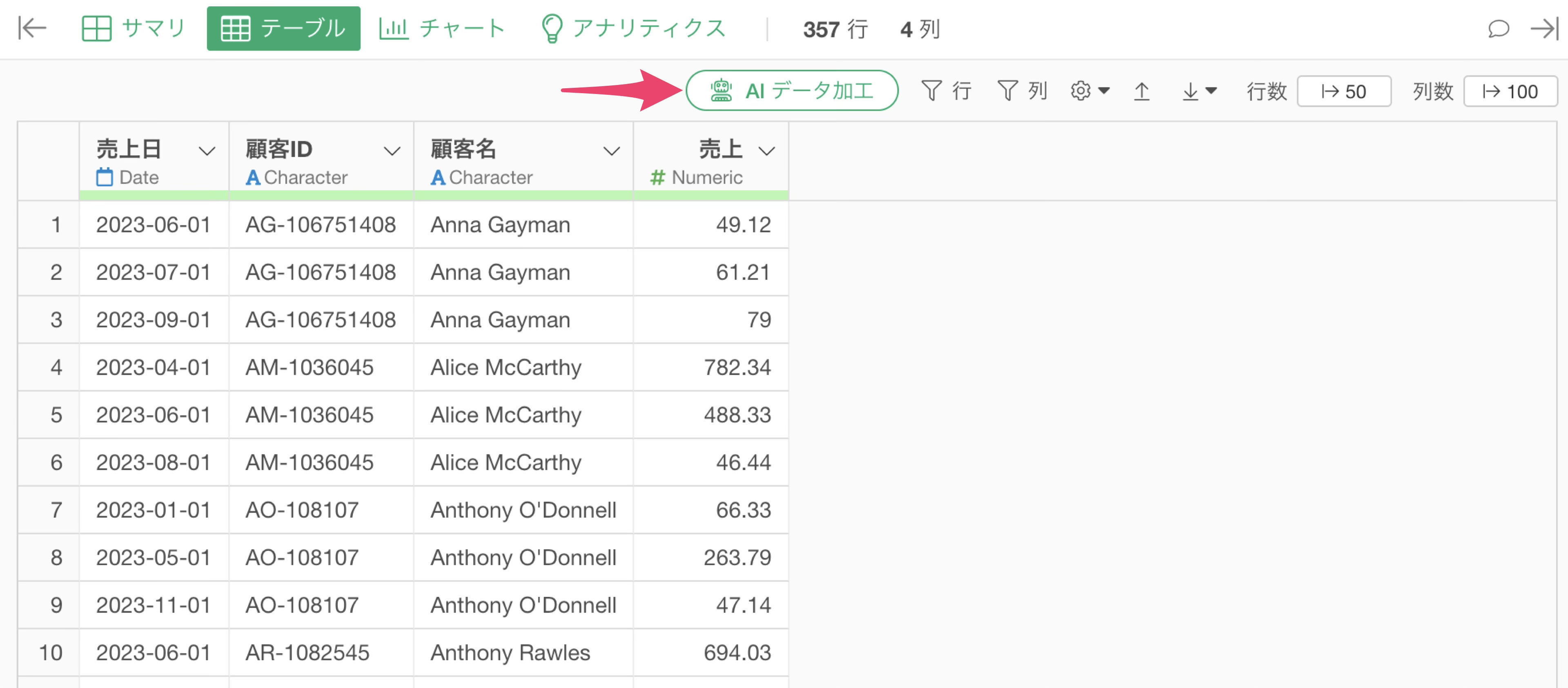Viewport: 1568px width, 688px height.
Task: Expand the 顧客ID column menu chevron
Action: click(x=392, y=151)
